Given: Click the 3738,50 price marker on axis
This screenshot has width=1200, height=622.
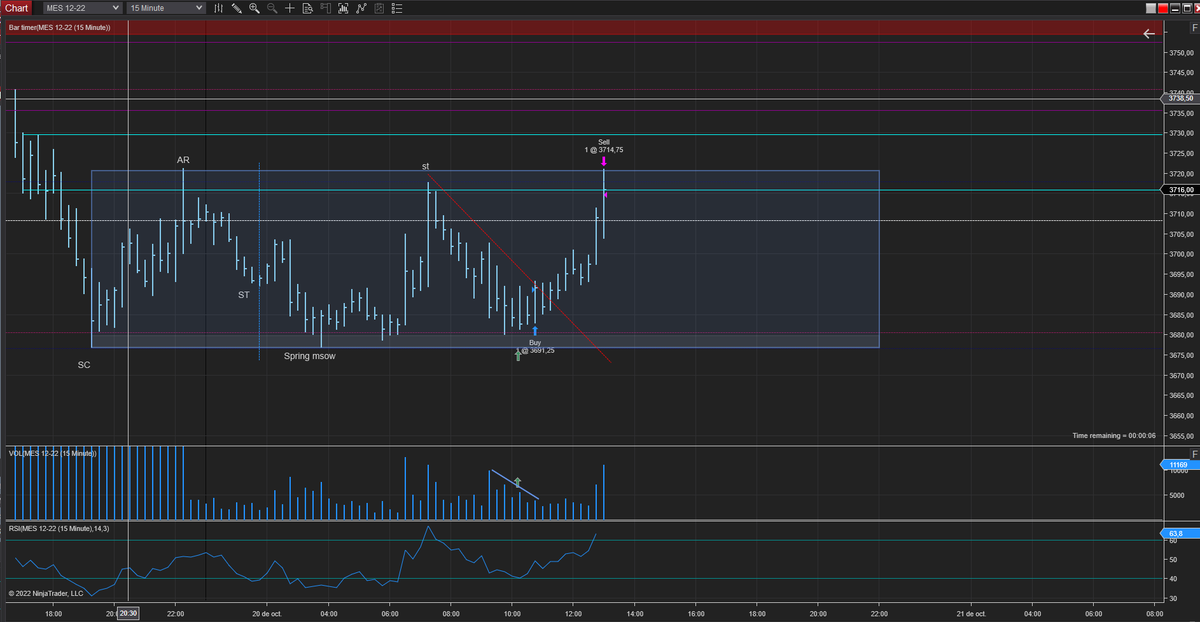Looking at the screenshot, I should pos(1182,98).
